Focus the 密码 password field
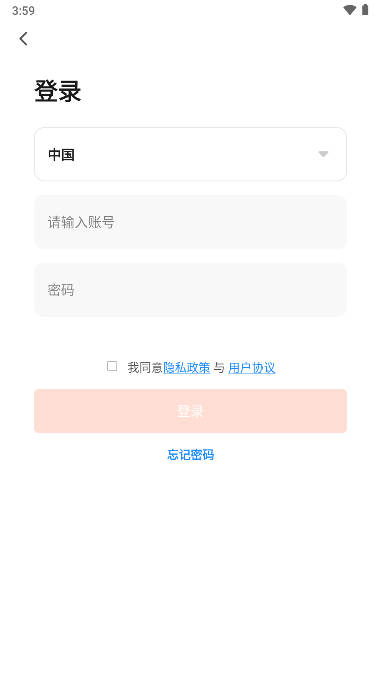381x678 pixels. pyautogui.click(x=190, y=290)
